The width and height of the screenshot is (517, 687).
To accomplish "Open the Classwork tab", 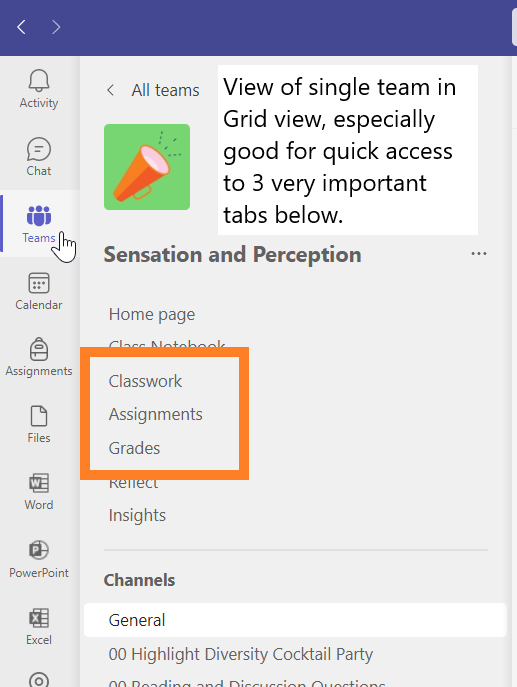I will click(x=145, y=381).
